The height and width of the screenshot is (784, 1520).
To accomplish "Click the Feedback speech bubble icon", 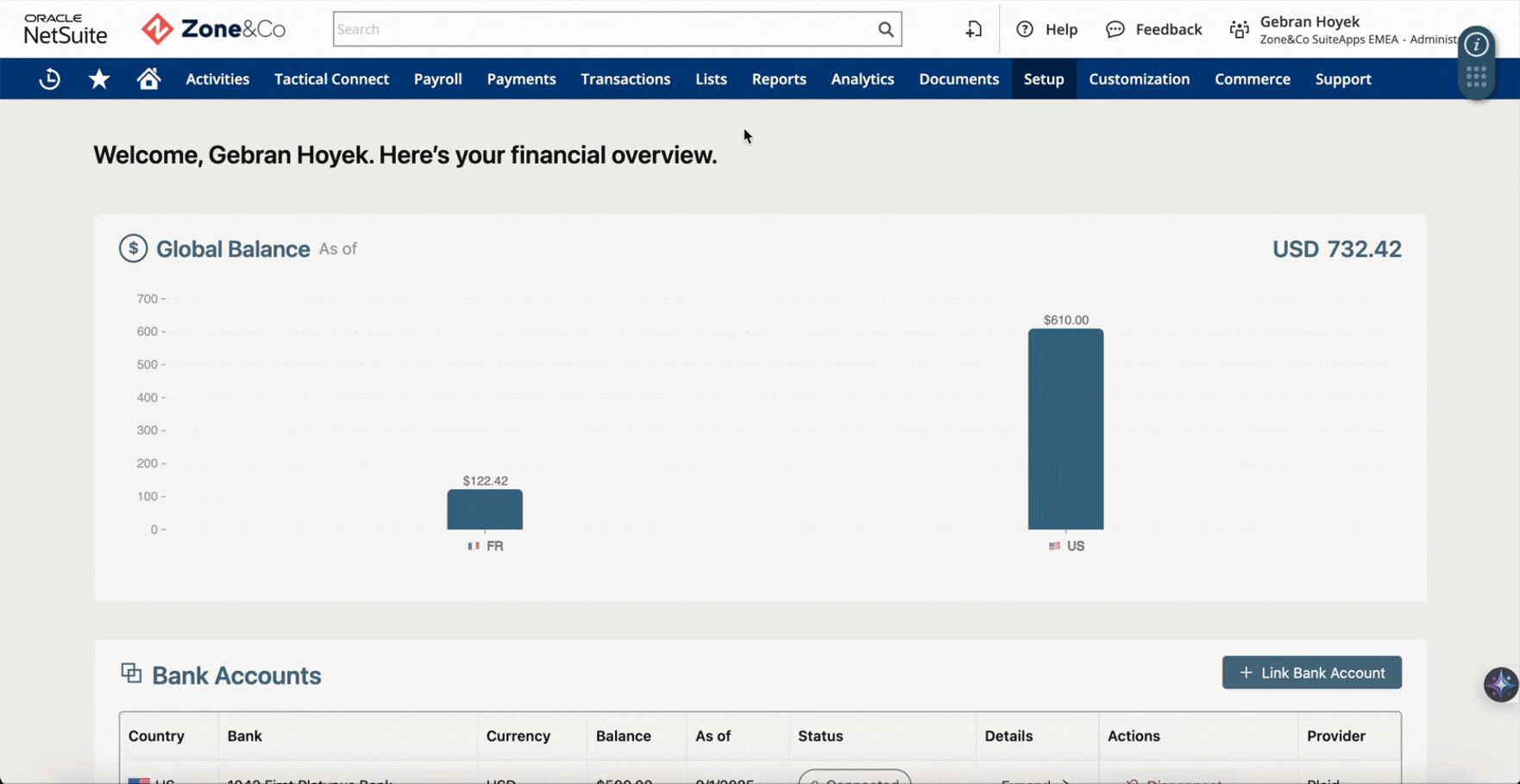I will 1115,29.
